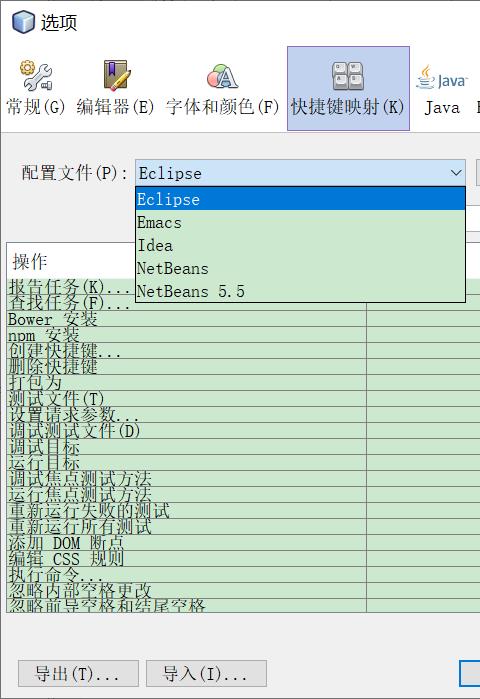Select the 报告任务(K)... row
The width and height of the screenshot is (480, 699).
coord(71,287)
